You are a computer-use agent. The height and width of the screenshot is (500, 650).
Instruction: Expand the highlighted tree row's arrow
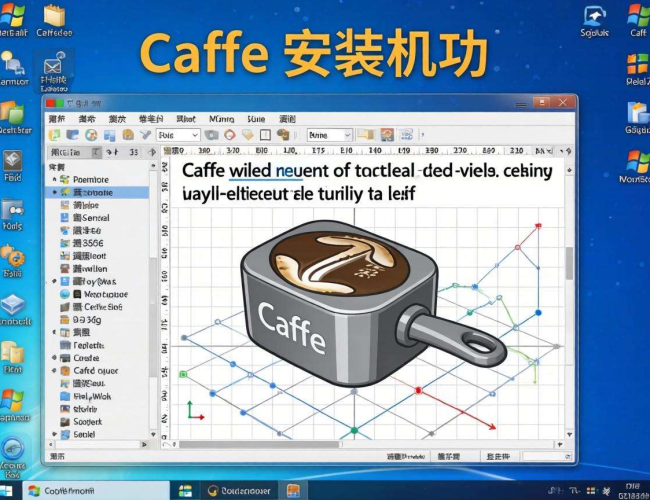click(54, 192)
